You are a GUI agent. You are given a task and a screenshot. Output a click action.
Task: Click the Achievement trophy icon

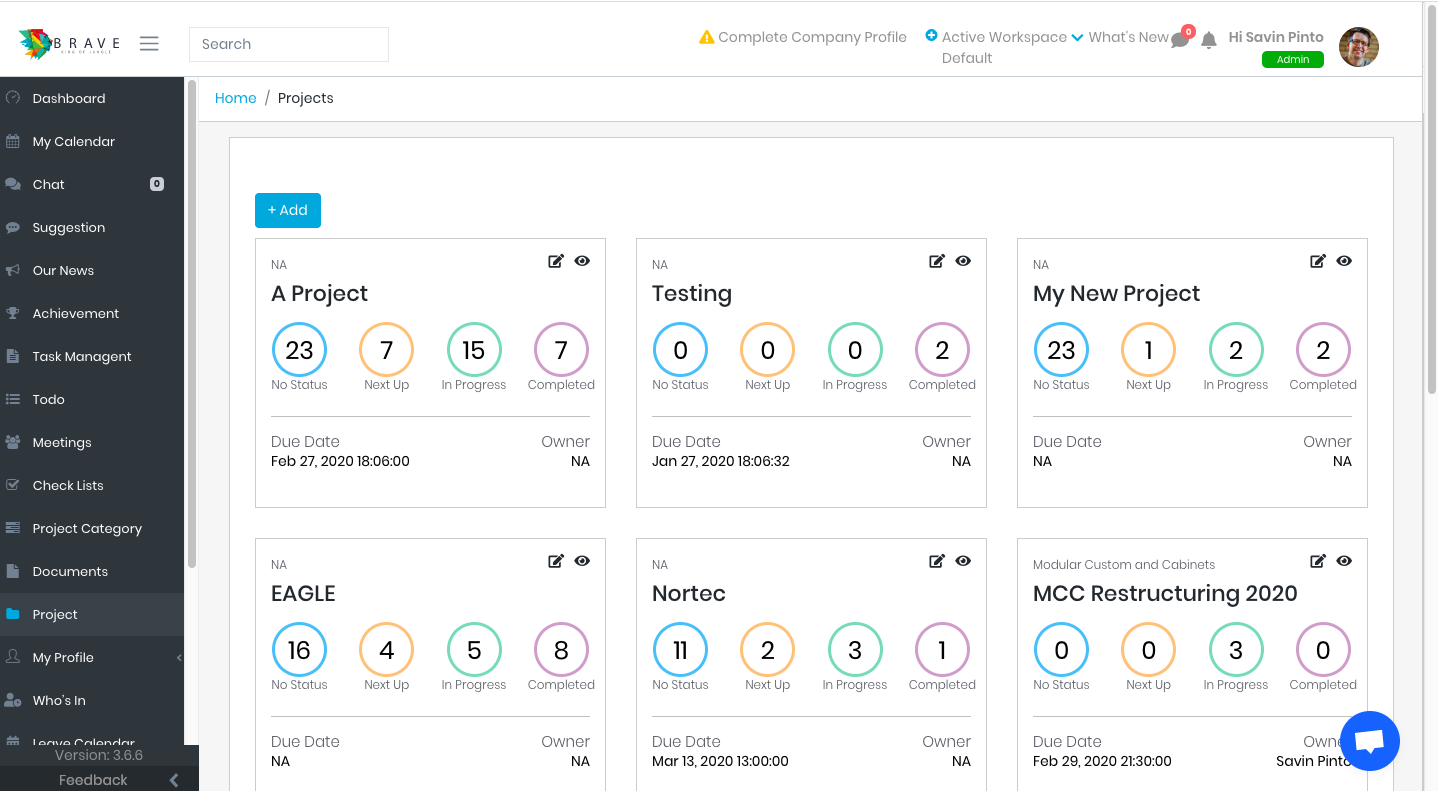pos(13,313)
